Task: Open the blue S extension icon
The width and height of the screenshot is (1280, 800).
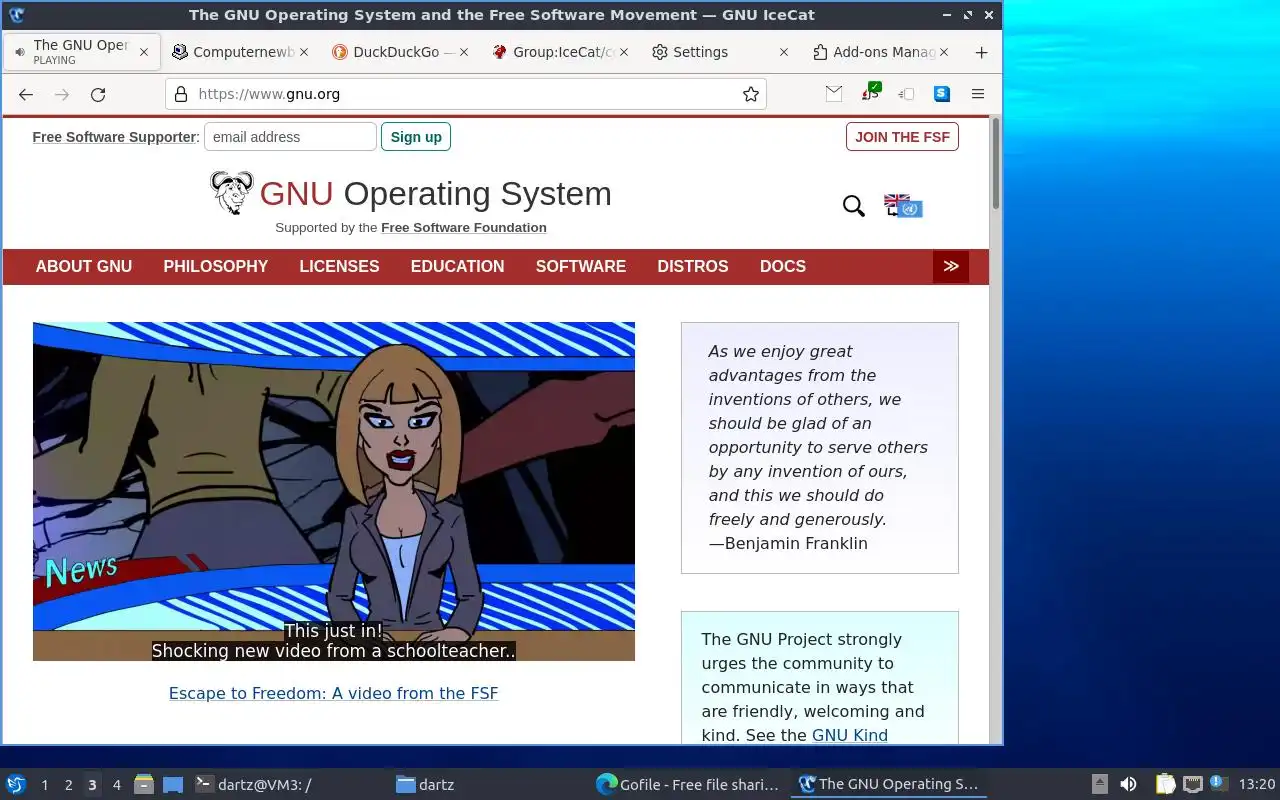Action: click(x=942, y=93)
